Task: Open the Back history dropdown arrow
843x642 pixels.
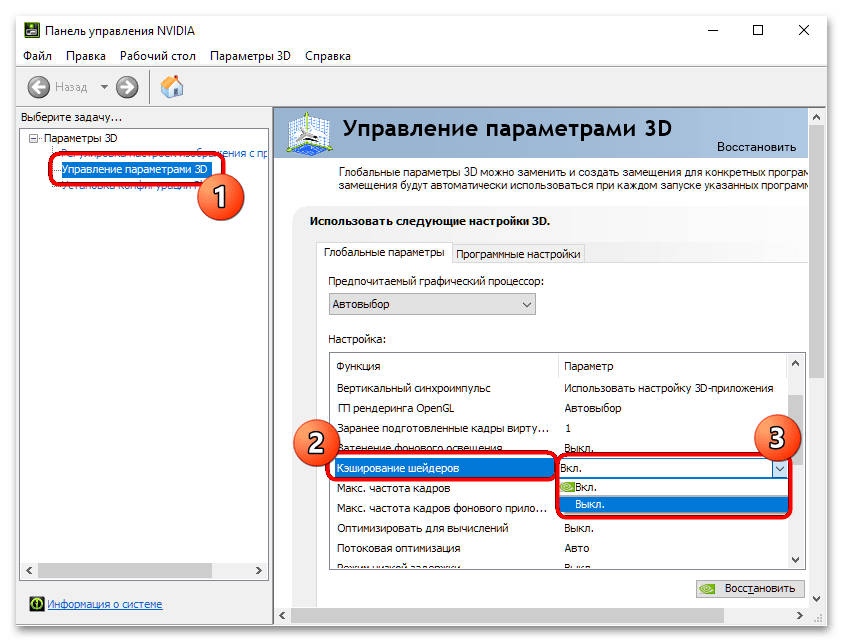Action: pyautogui.click(x=104, y=87)
